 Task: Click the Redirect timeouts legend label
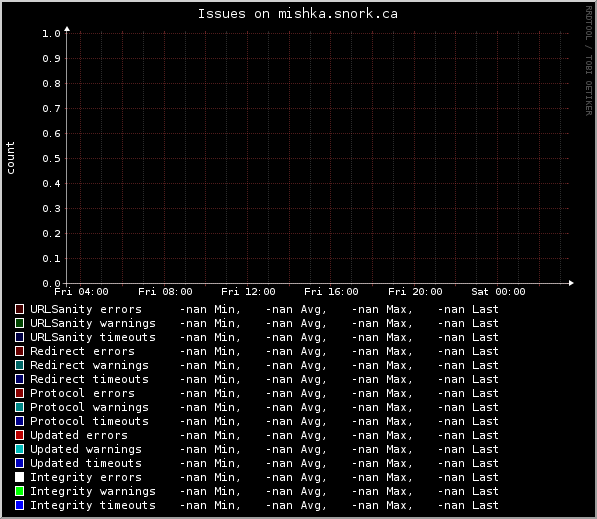(x=89, y=379)
